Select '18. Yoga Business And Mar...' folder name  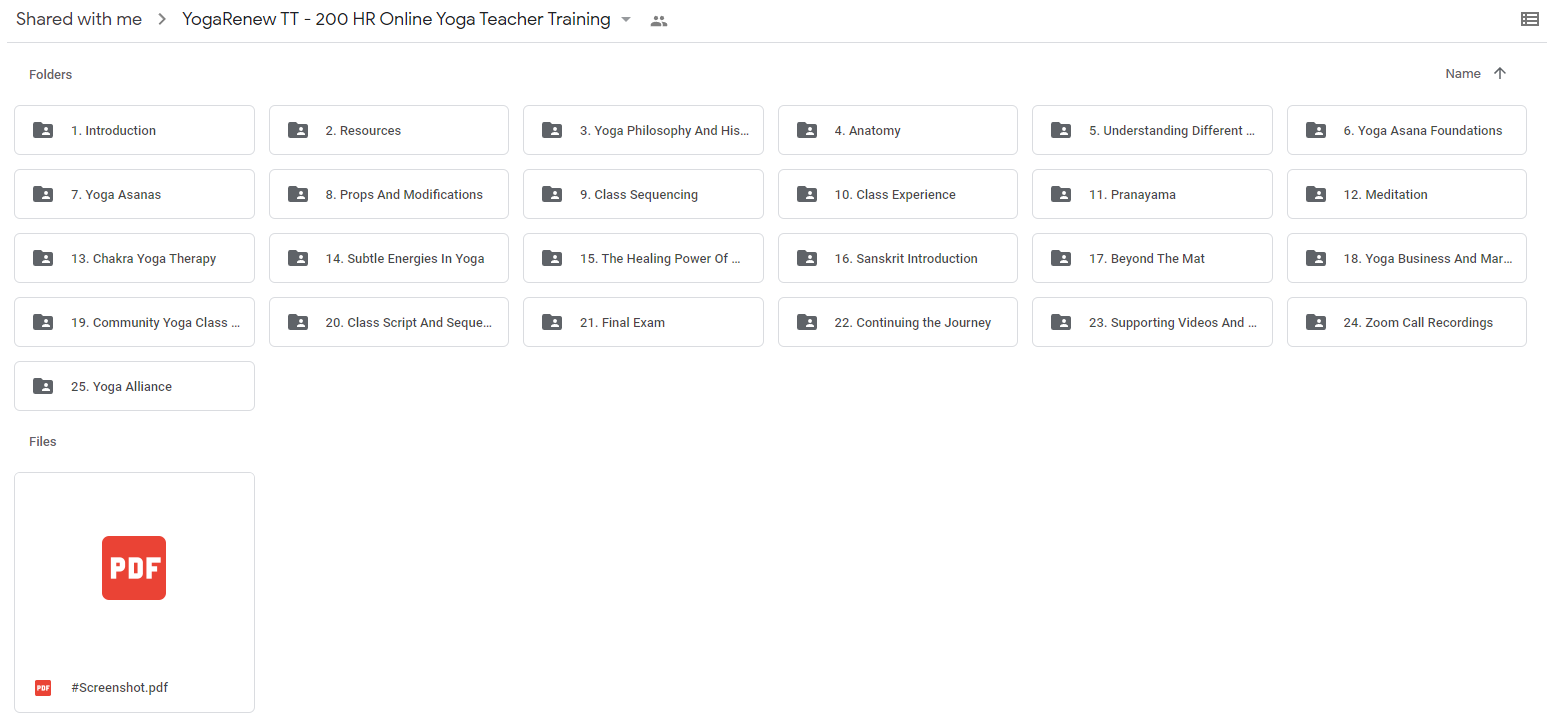1428,259
